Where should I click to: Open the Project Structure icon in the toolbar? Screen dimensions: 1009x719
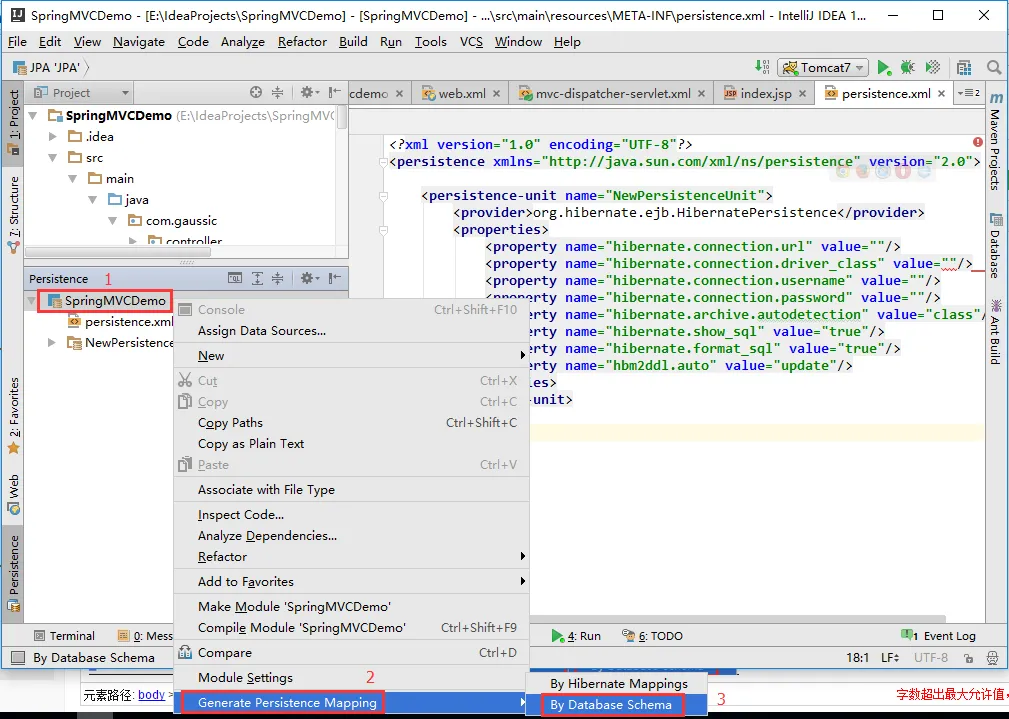[x=963, y=68]
